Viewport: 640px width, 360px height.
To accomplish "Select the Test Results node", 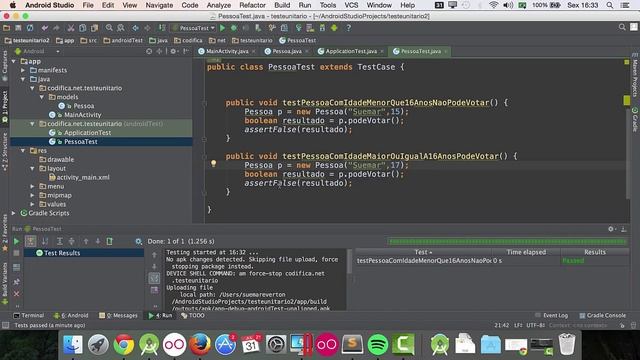I will (84, 253).
